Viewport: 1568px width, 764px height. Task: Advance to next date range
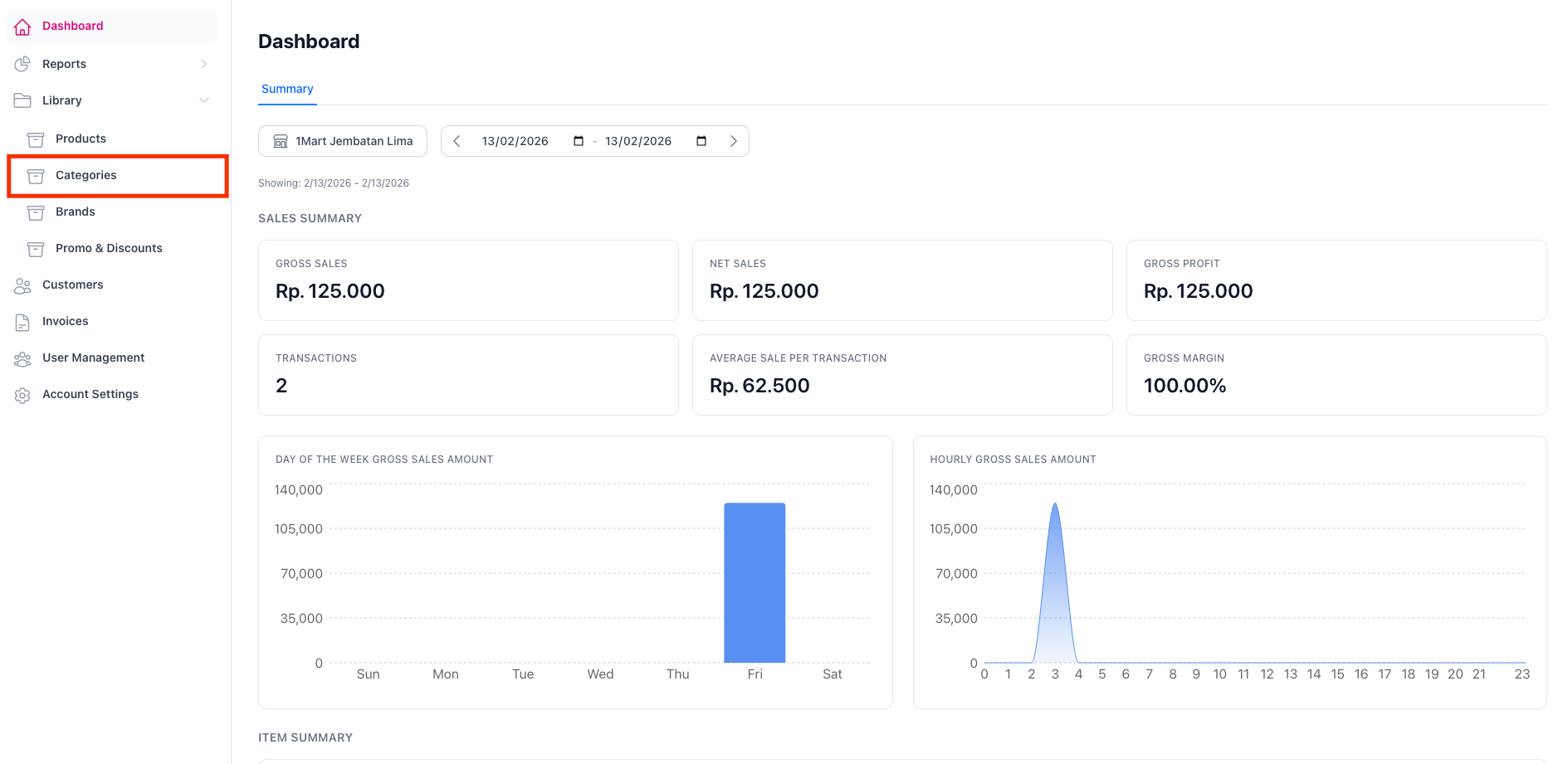[x=733, y=141]
